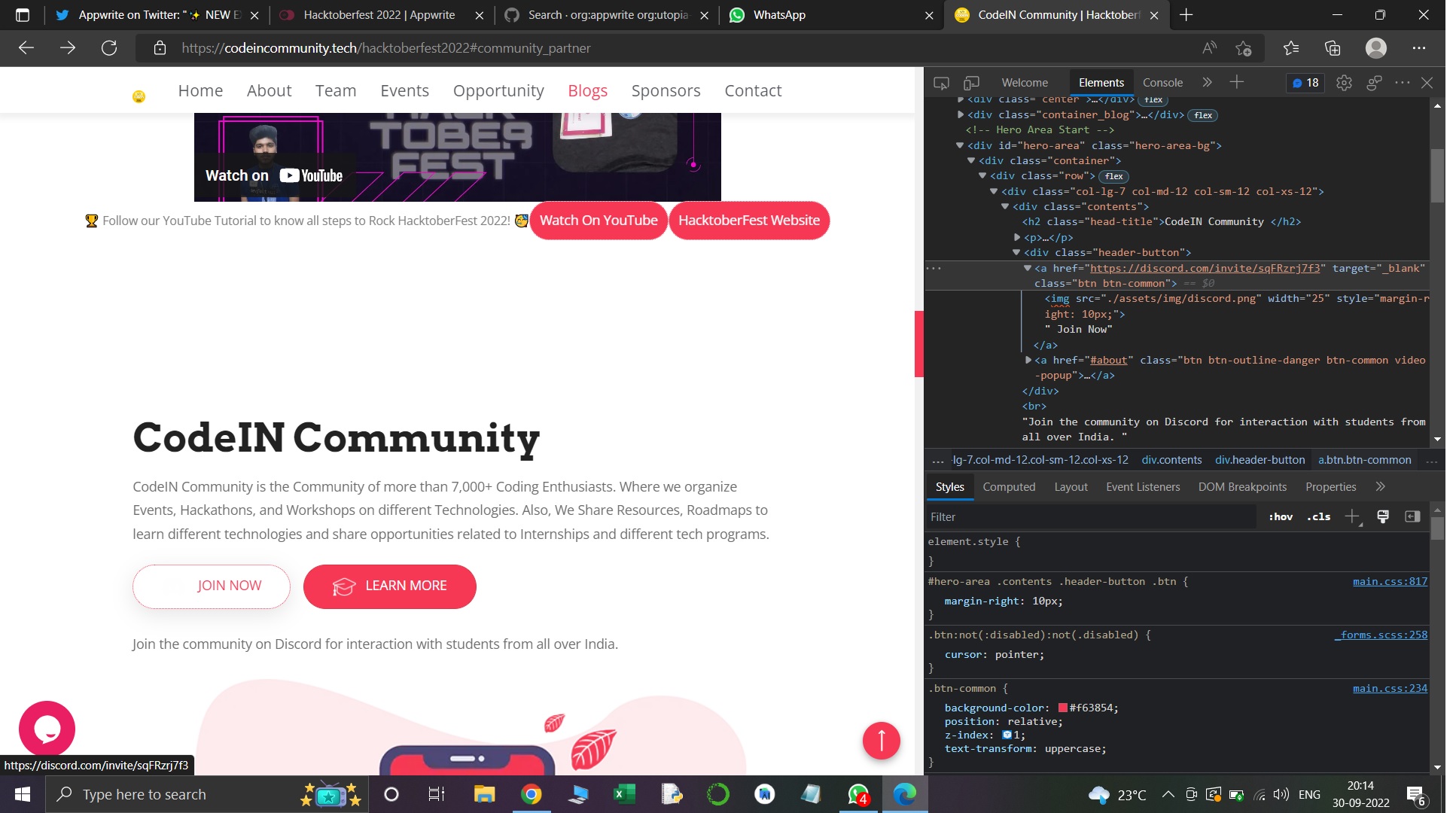Click the Watch On YouTube button
This screenshot has width=1456, height=813.
599,221
